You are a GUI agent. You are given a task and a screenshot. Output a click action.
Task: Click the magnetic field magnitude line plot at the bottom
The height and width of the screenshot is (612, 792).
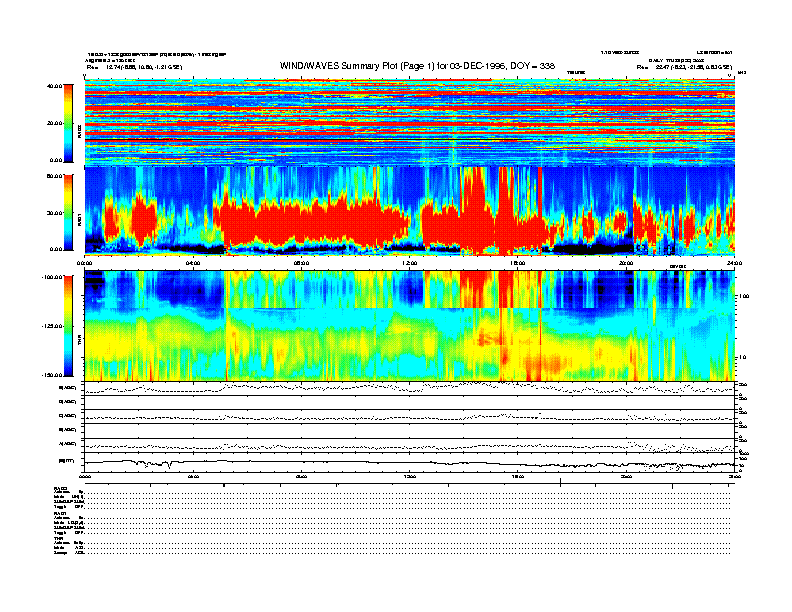[410, 463]
